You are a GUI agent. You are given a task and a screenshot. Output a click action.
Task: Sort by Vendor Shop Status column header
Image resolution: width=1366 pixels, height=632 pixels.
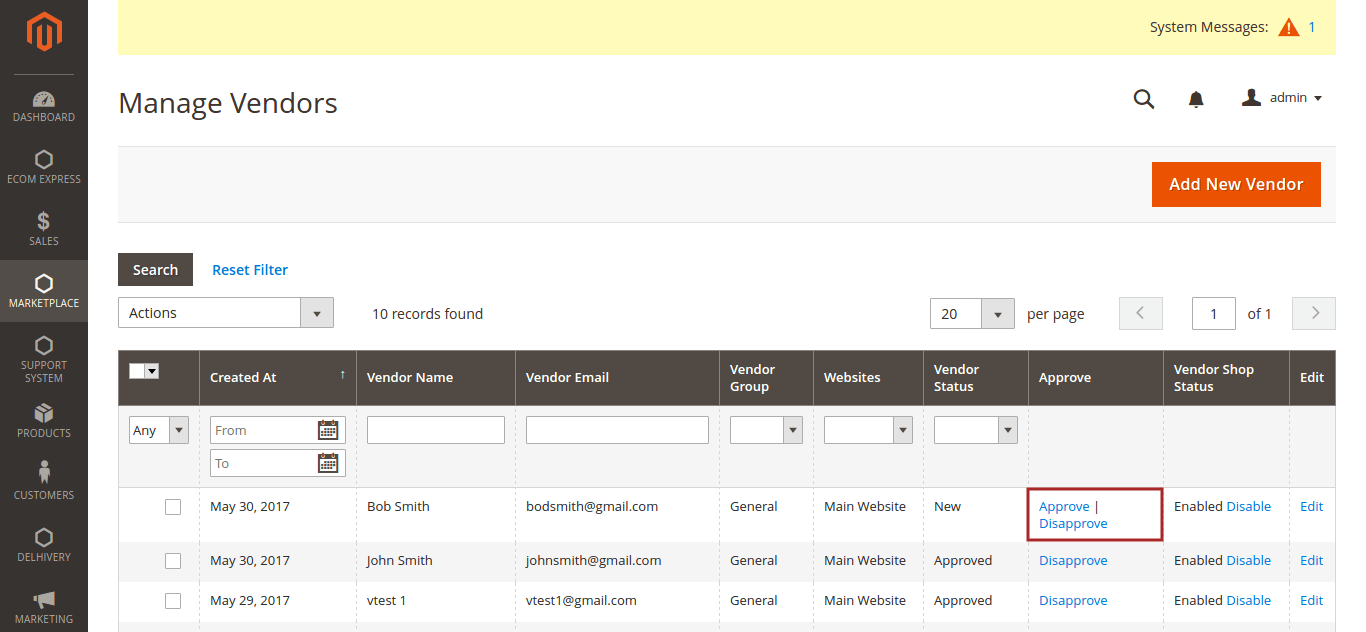pyautogui.click(x=1226, y=378)
